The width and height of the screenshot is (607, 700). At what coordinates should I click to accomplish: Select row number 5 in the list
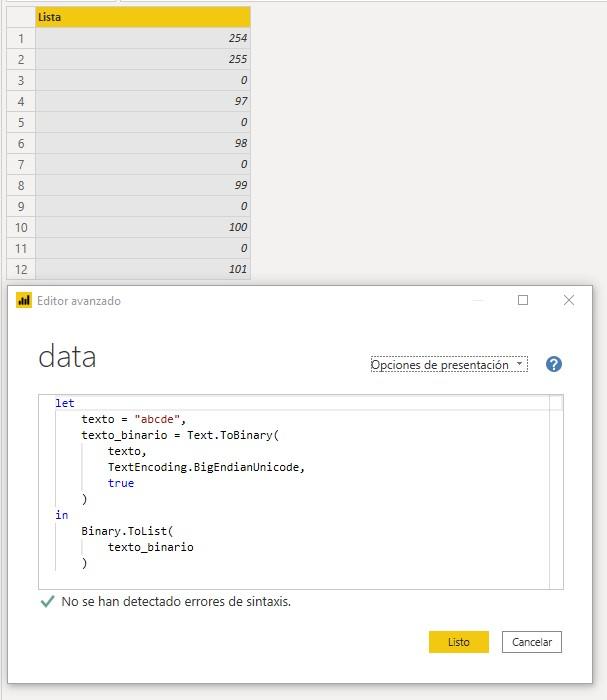(21, 122)
